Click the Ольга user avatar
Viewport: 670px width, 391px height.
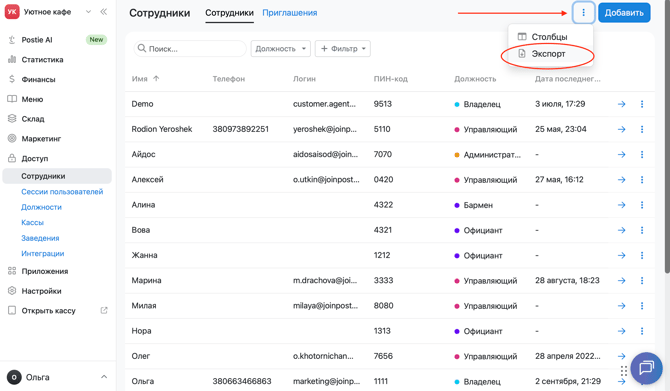click(14, 377)
